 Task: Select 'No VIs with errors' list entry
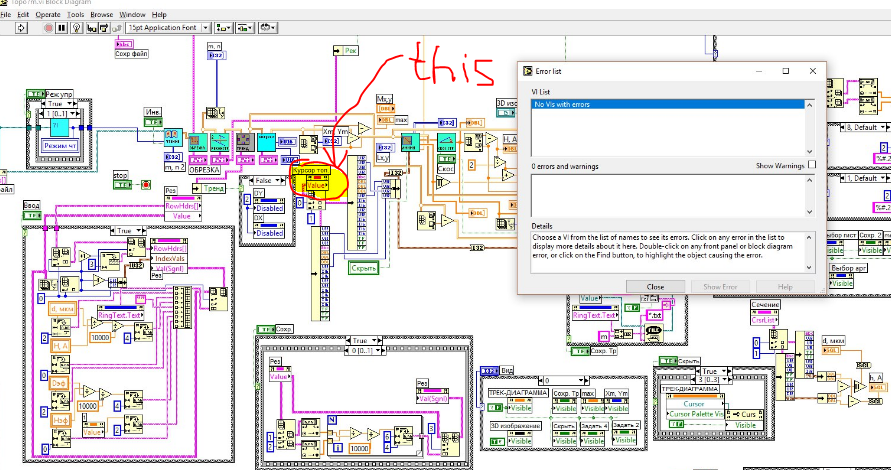[668, 105]
